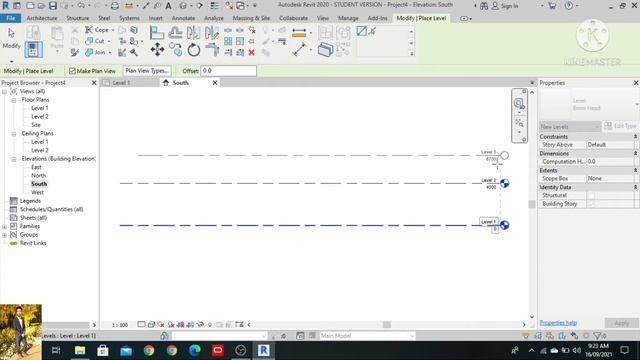Select the Rotate tool icon

194,50
